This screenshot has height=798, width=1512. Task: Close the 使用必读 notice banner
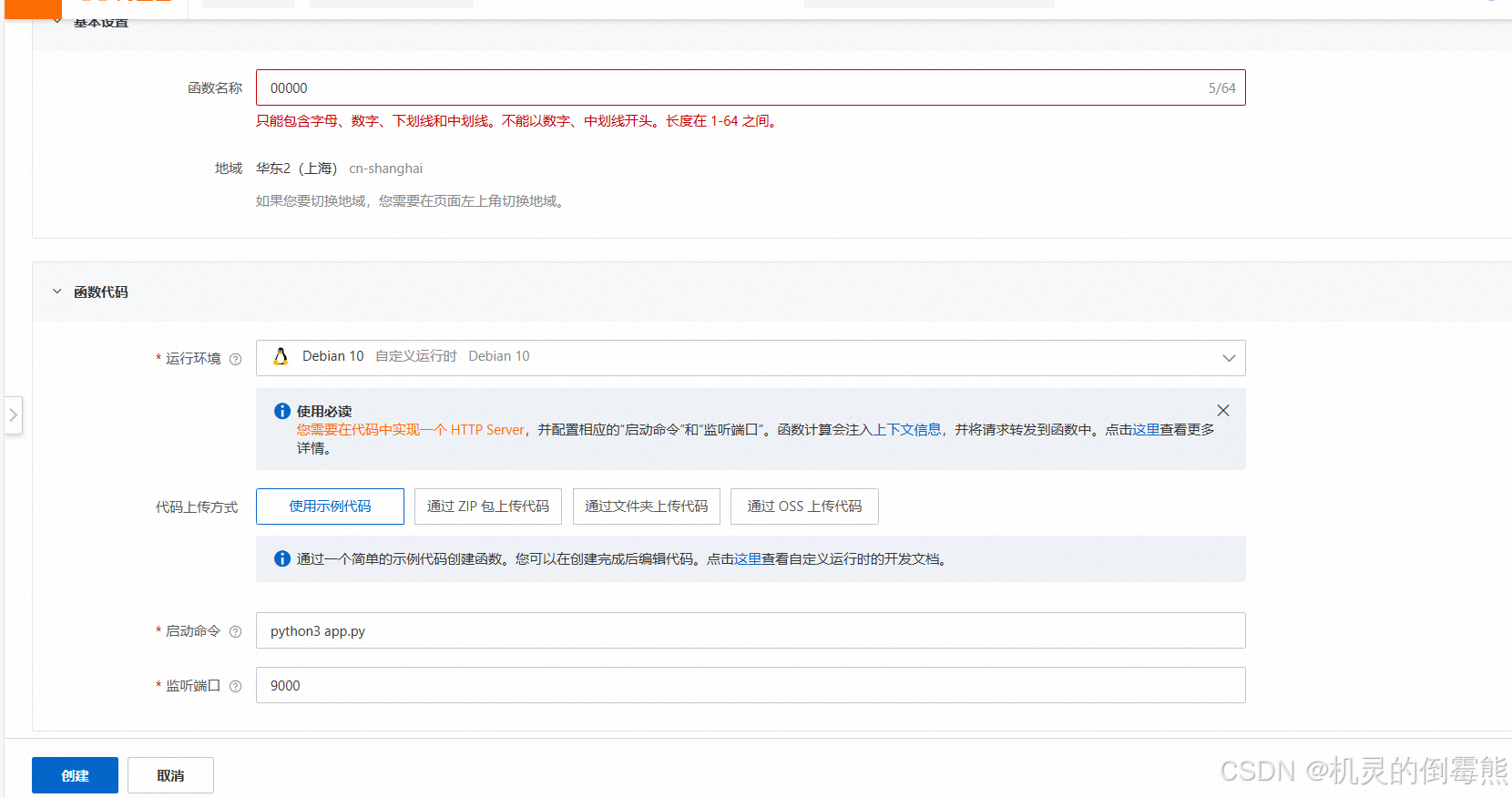coord(1223,411)
